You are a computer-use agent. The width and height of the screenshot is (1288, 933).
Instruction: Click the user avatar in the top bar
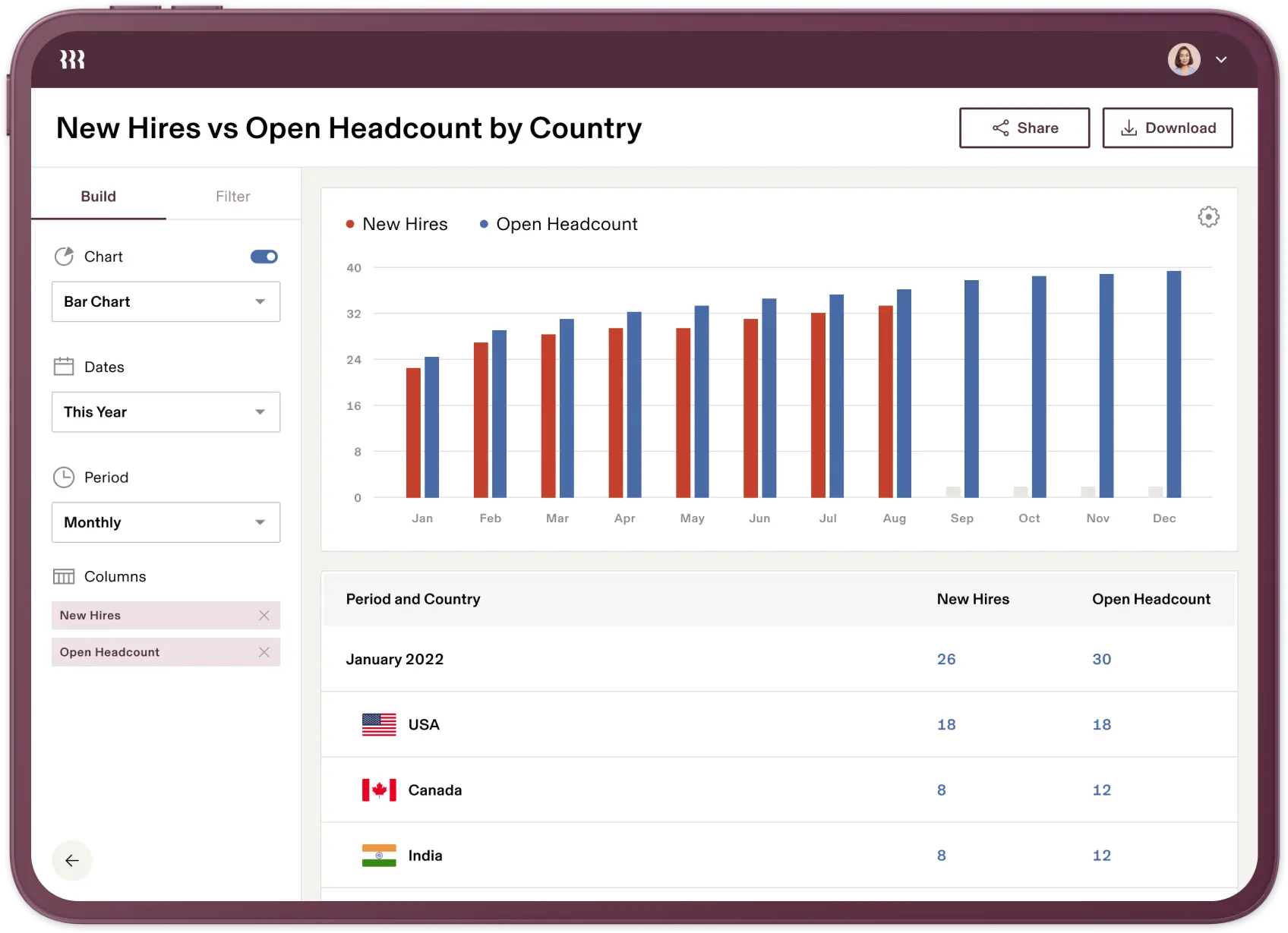tap(1184, 58)
